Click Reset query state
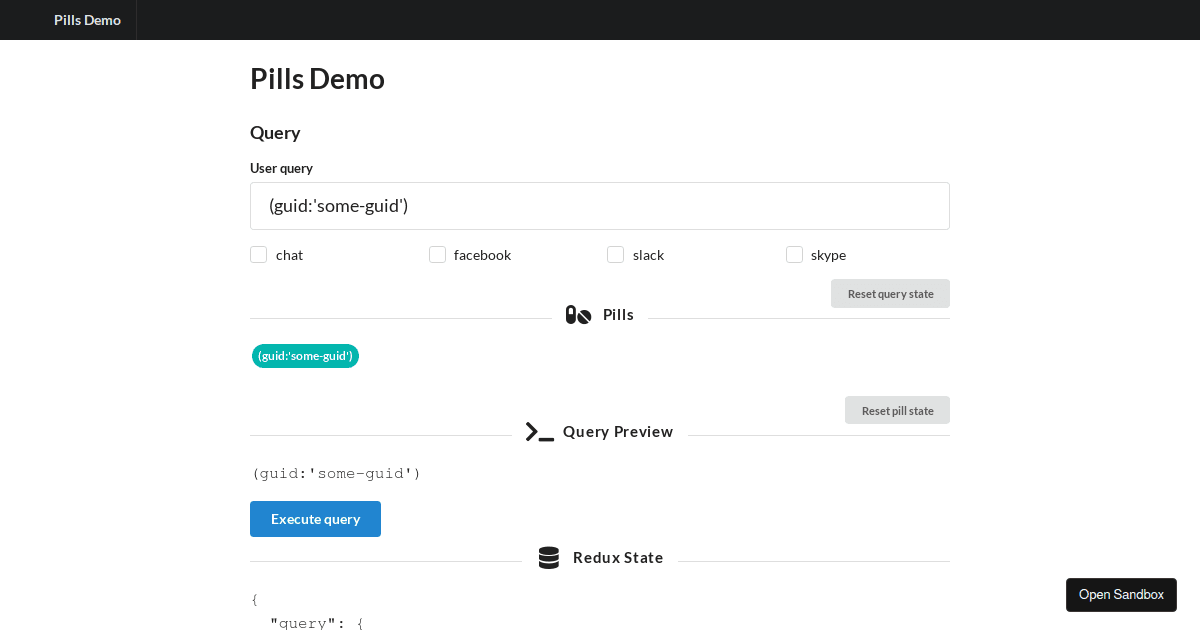Screen dimensions: 1200x630 [890, 293]
